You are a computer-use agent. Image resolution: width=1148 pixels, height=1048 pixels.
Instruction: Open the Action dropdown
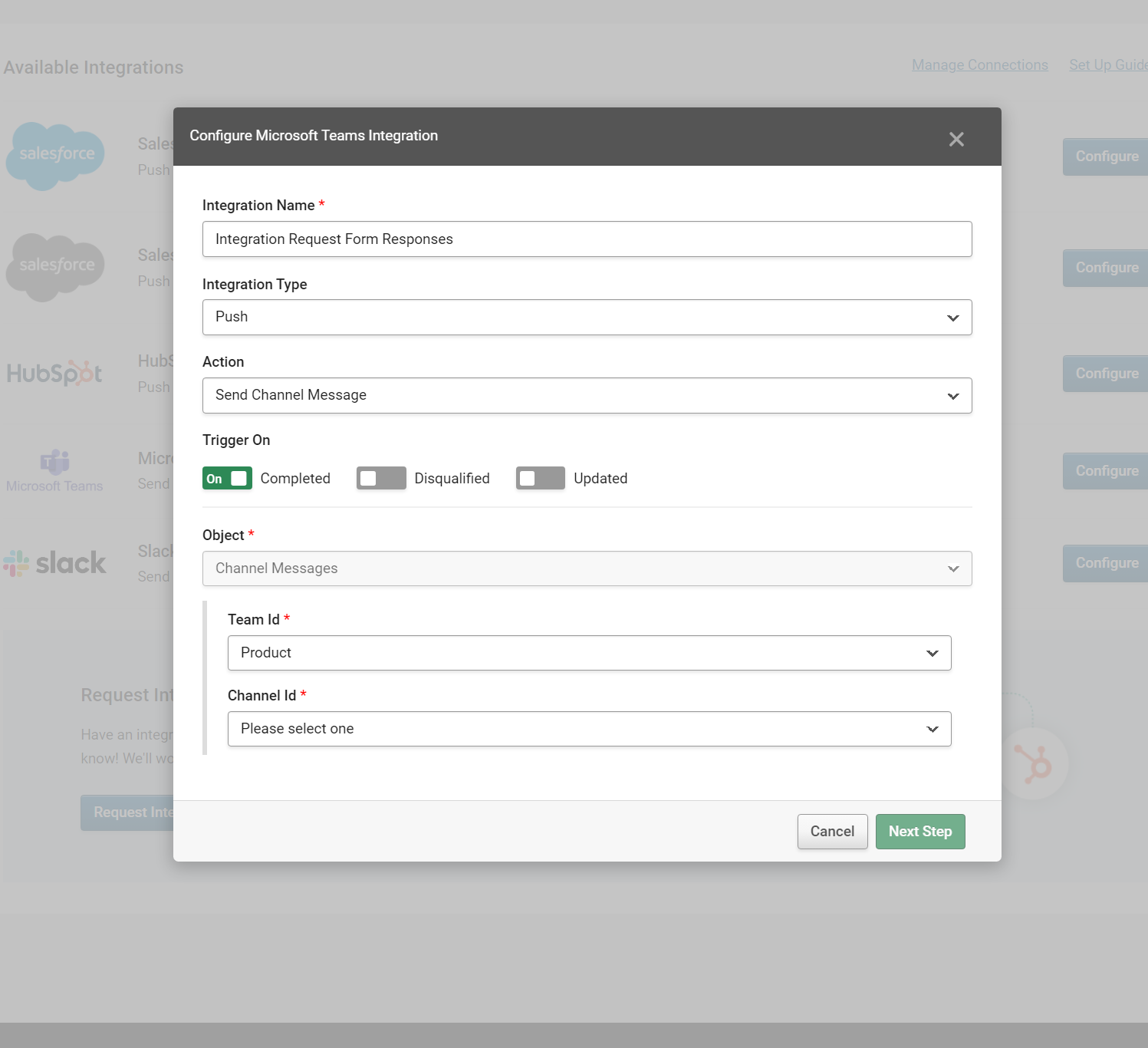[x=587, y=395]
